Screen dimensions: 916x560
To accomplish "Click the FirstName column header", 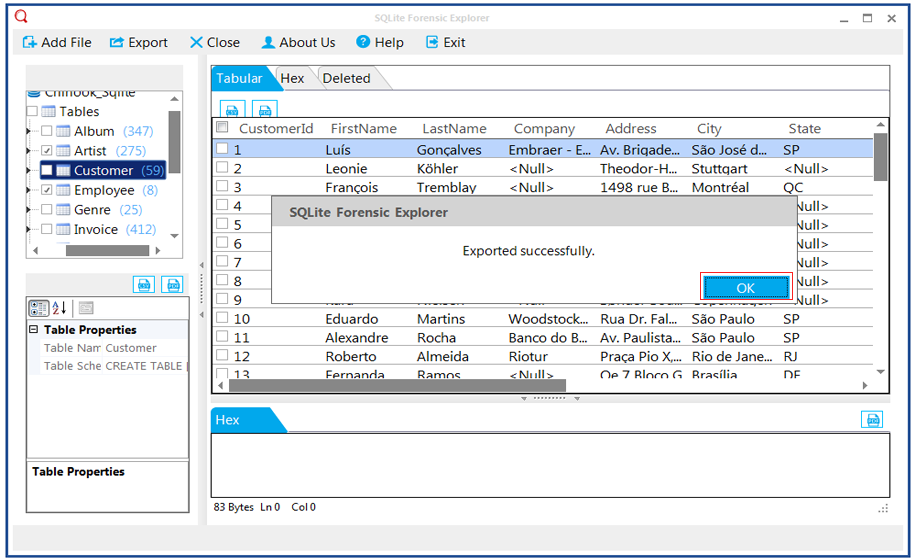I will [363, 128].
